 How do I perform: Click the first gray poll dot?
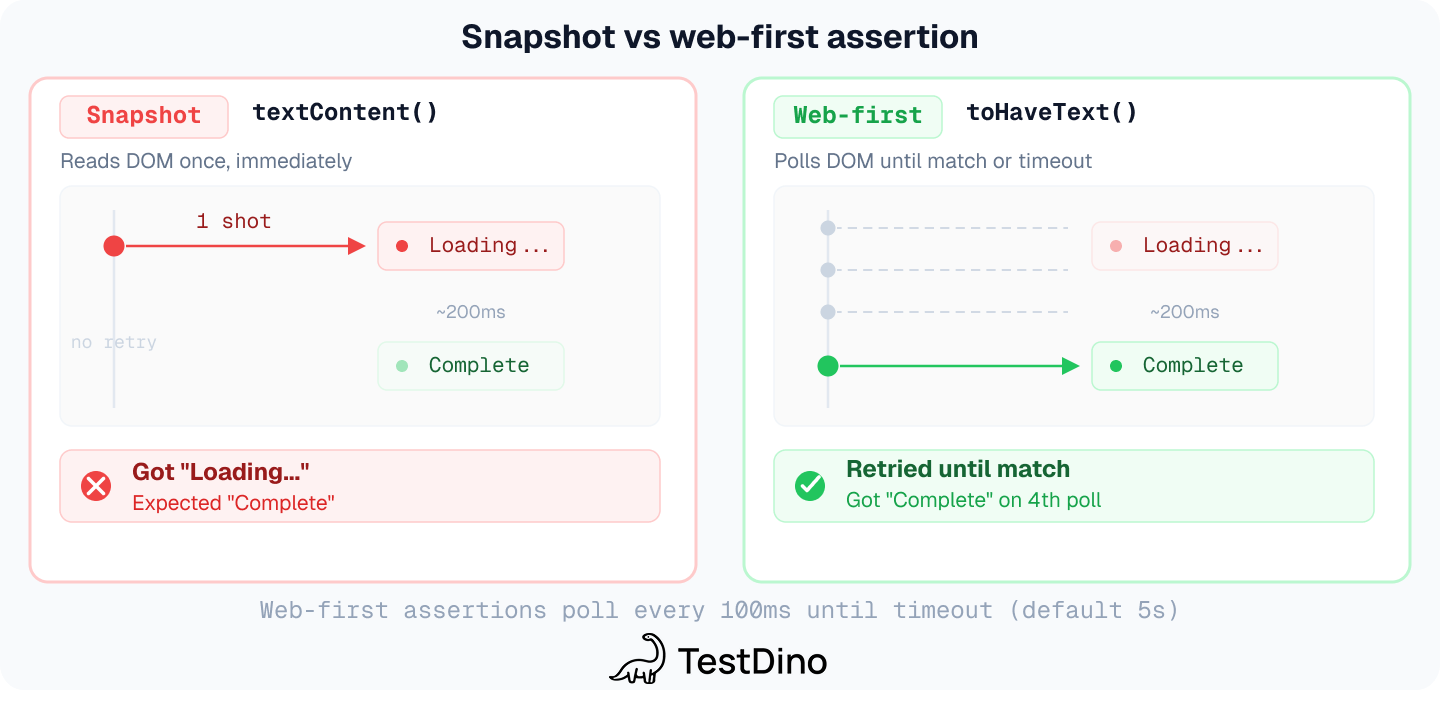click(x=828, y=228)
